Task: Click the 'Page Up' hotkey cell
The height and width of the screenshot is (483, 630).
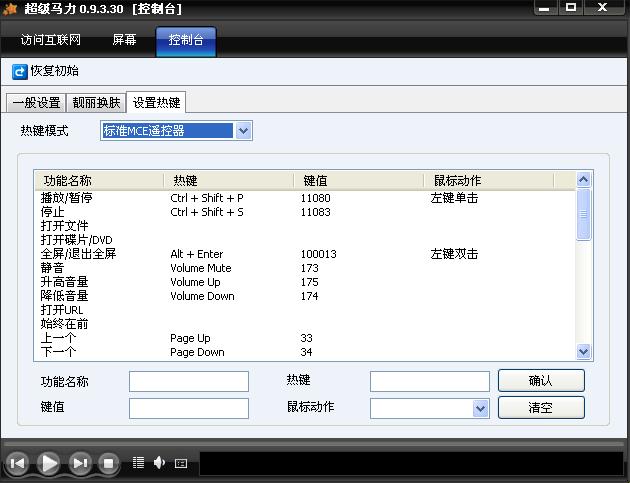Action: click(x=190, y=339)
